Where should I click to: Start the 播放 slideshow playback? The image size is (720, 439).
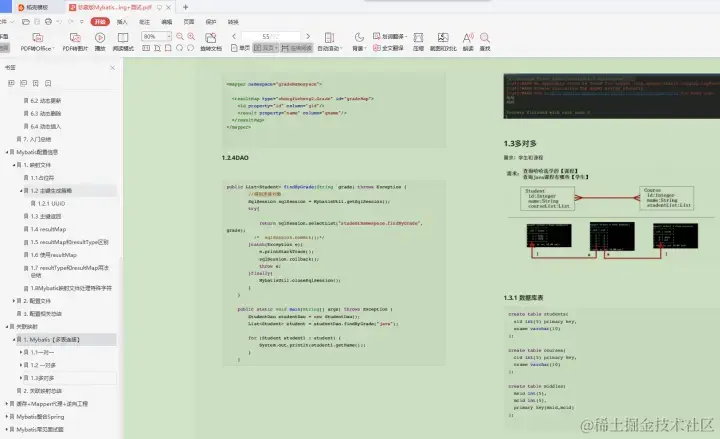100,38
